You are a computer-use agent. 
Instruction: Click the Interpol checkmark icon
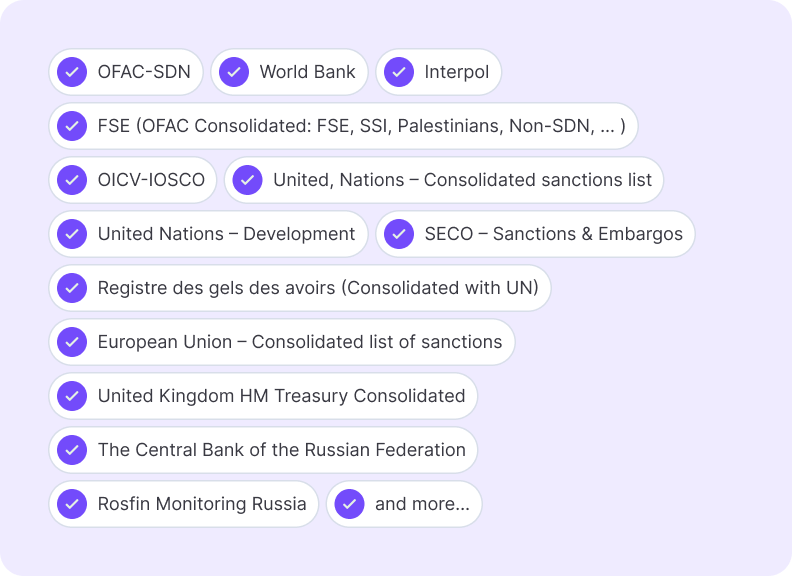pyautogui.click(x=399, y=72)
